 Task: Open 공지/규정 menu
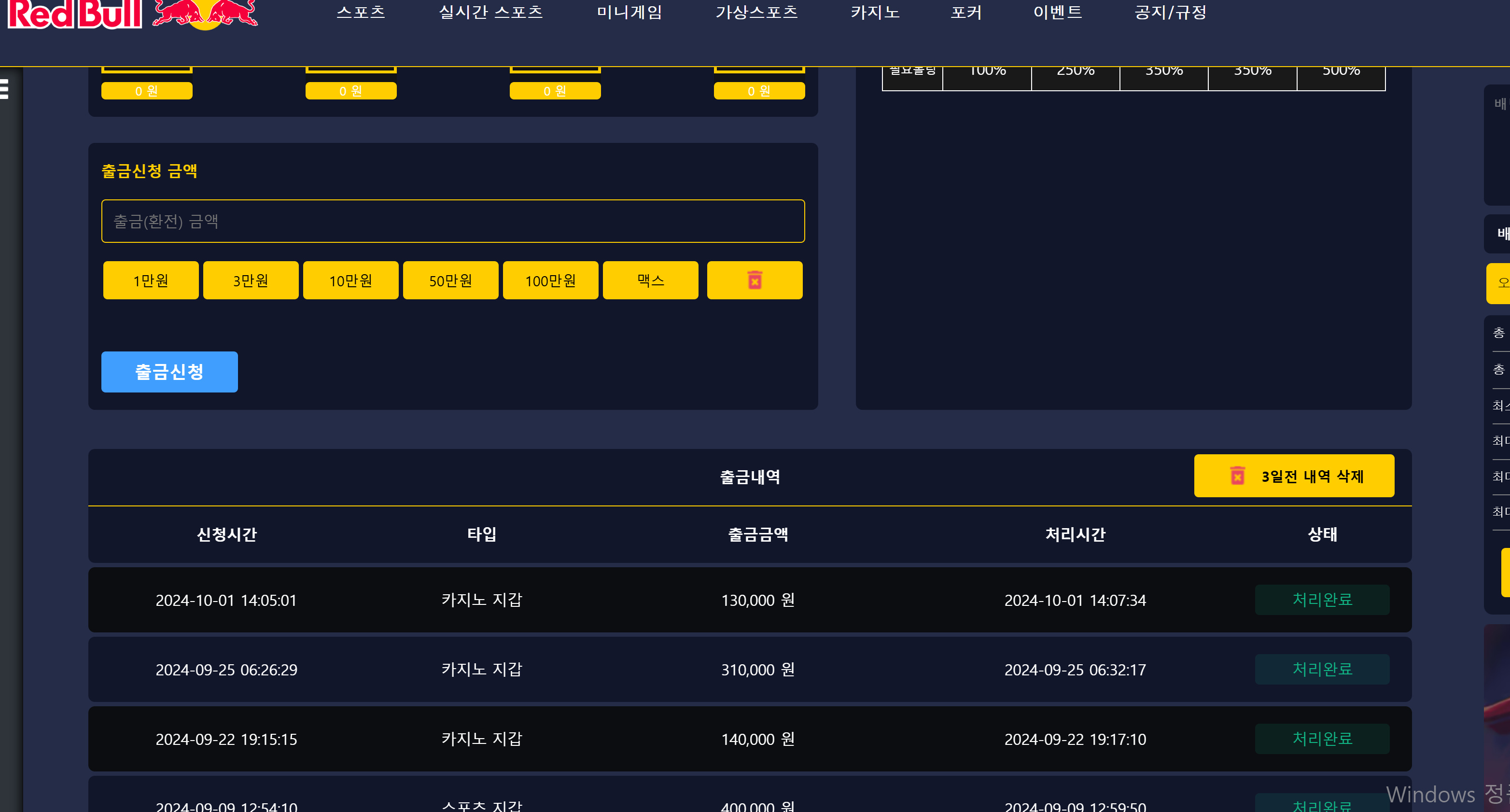(1170, 13)
